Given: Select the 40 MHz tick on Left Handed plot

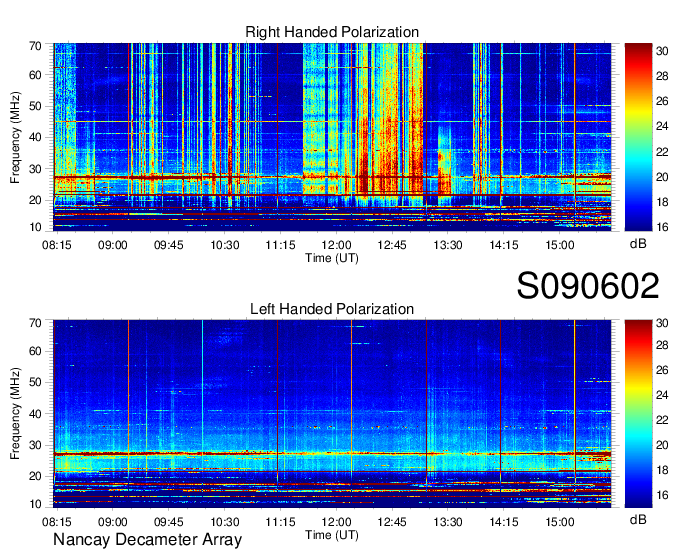Looking at the screenshot, I should pyautogui.click(x=35, y=414).
